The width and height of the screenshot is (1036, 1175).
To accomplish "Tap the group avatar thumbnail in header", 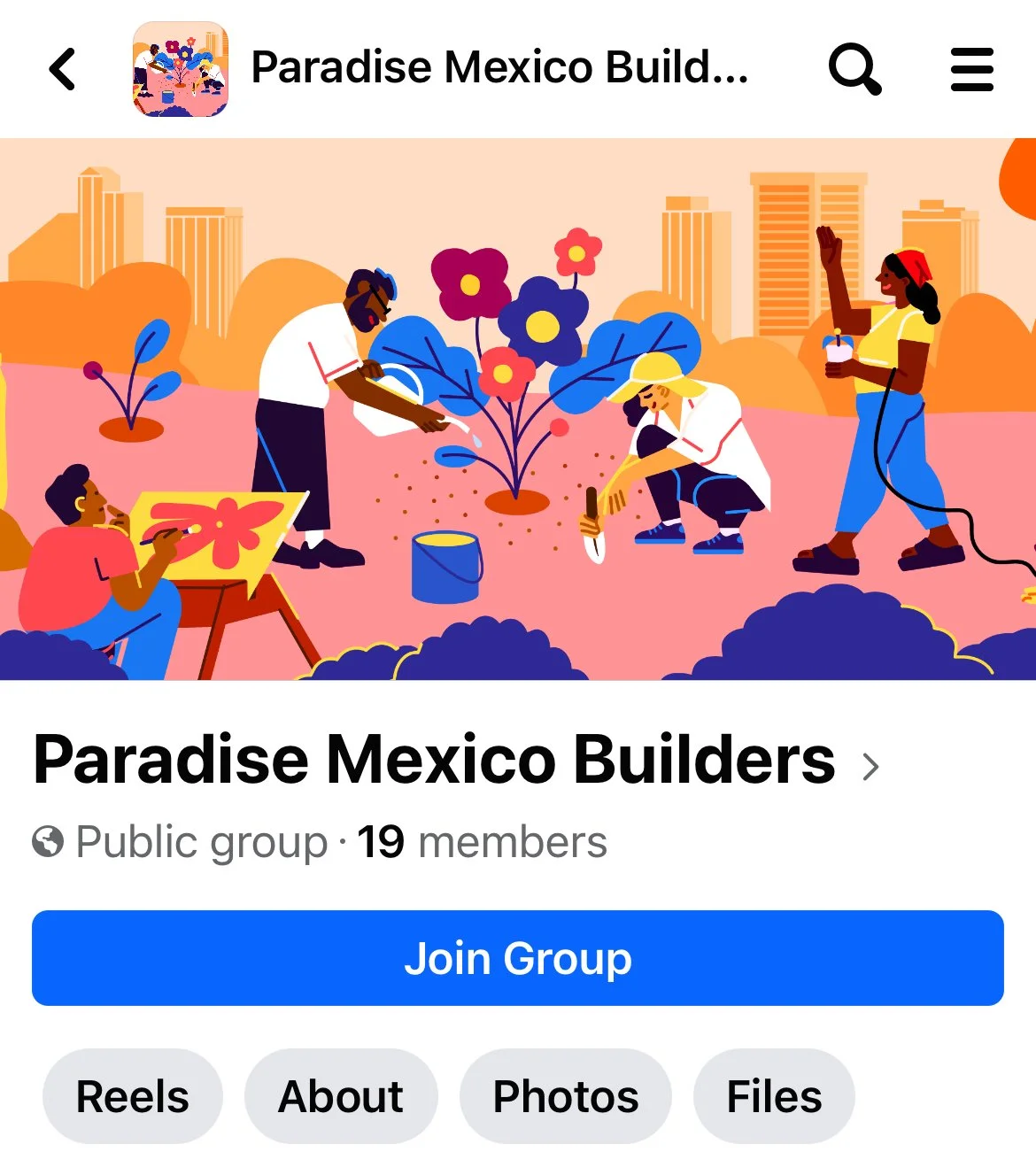I will point(181,69).
